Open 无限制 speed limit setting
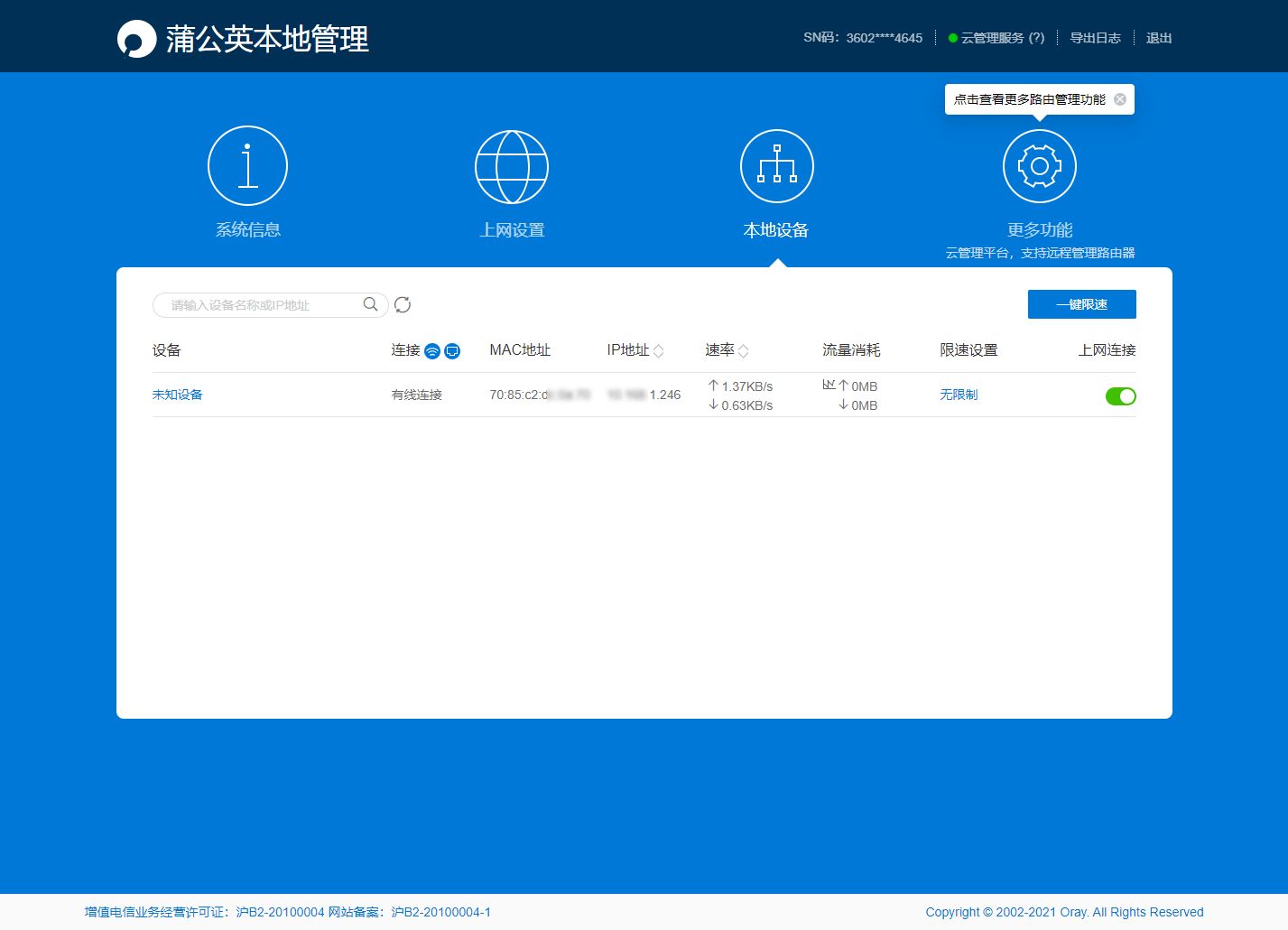The width and height of the screenshot is (1288, 930). (959, 395)
